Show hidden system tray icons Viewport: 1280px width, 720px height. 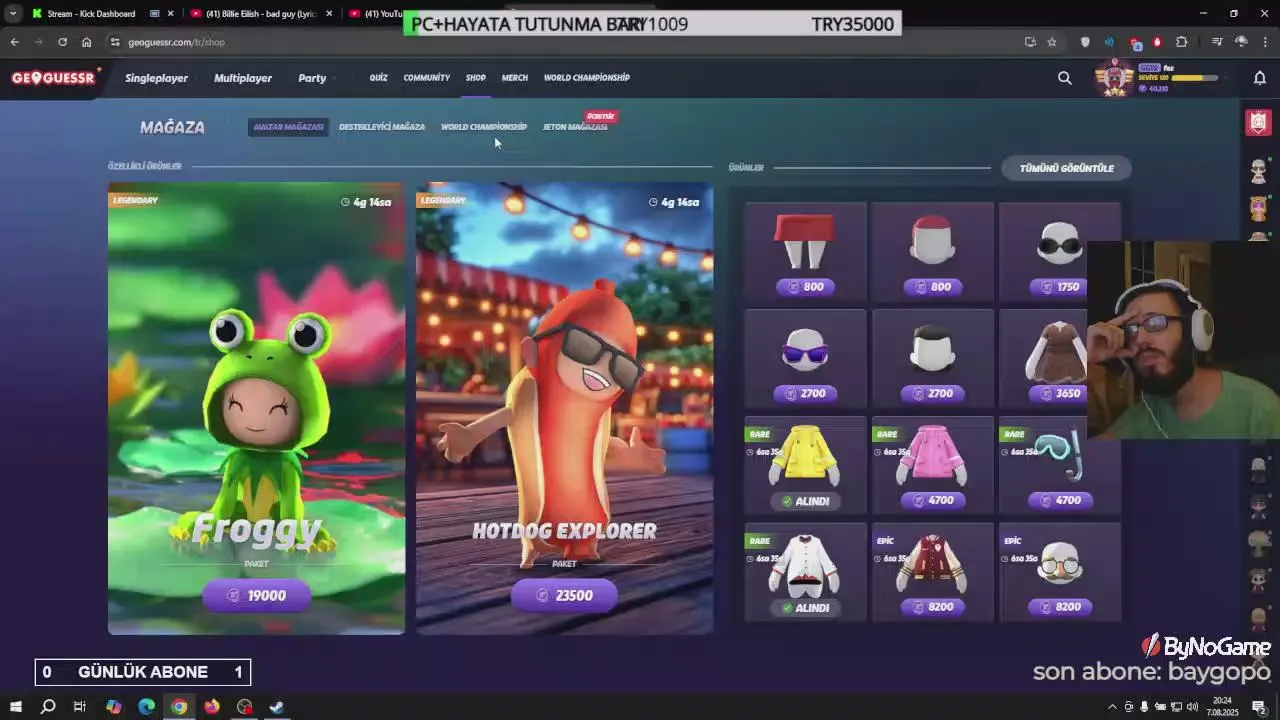[1112, 707]
